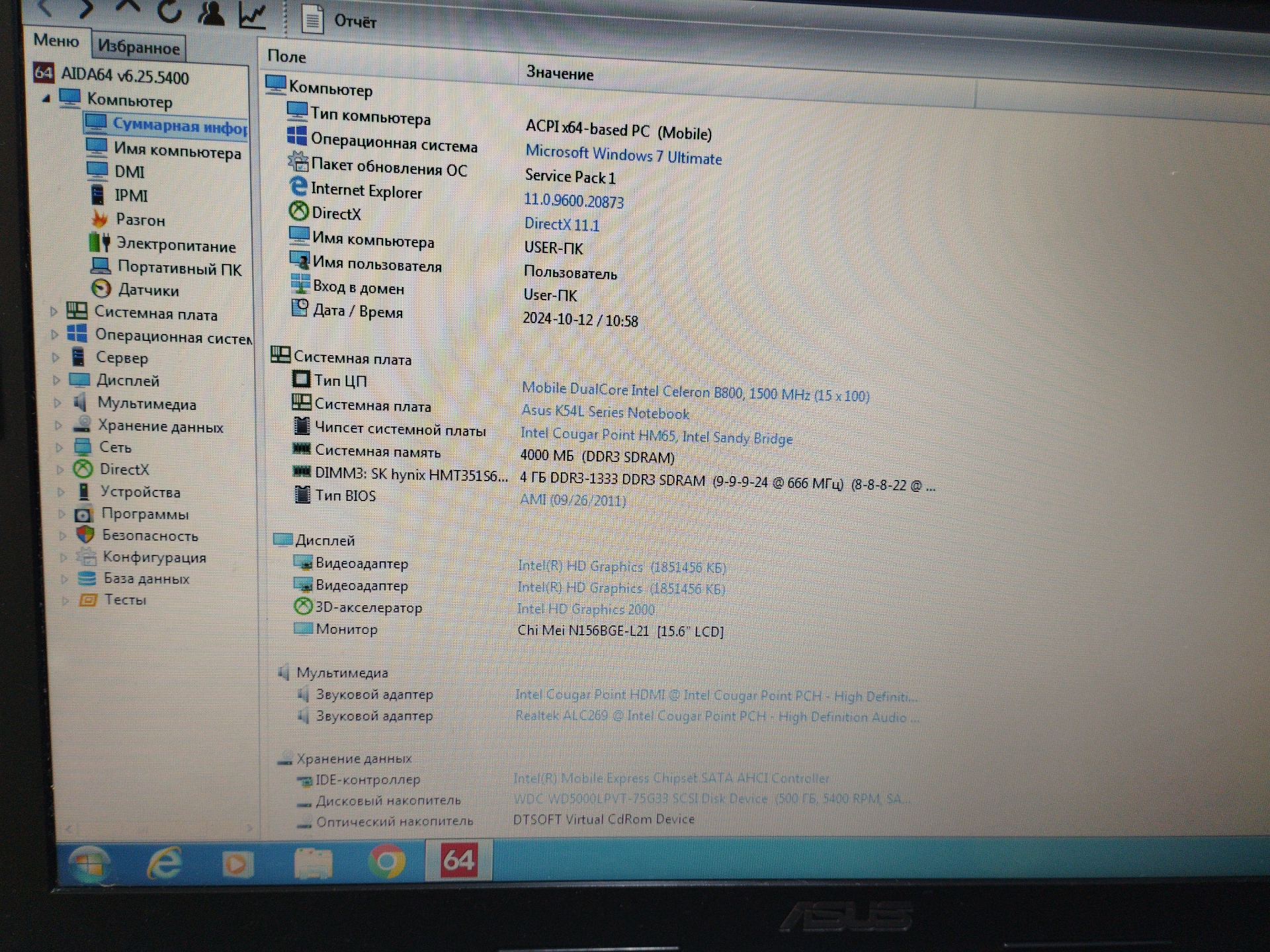Screen dimensions: 1270x952
Task: Click the forward navigation arrow
Action: (x=87, y=8)
